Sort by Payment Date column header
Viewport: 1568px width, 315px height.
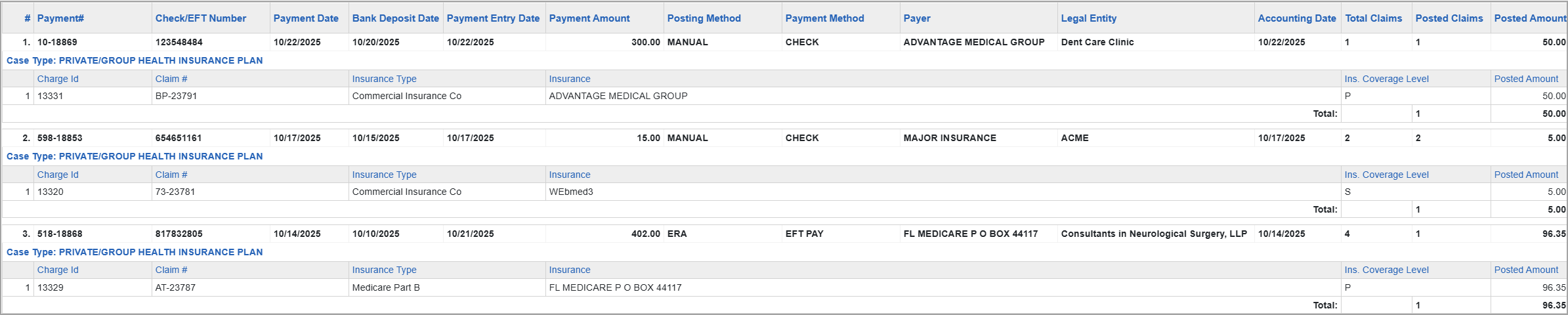click(306, 18)
